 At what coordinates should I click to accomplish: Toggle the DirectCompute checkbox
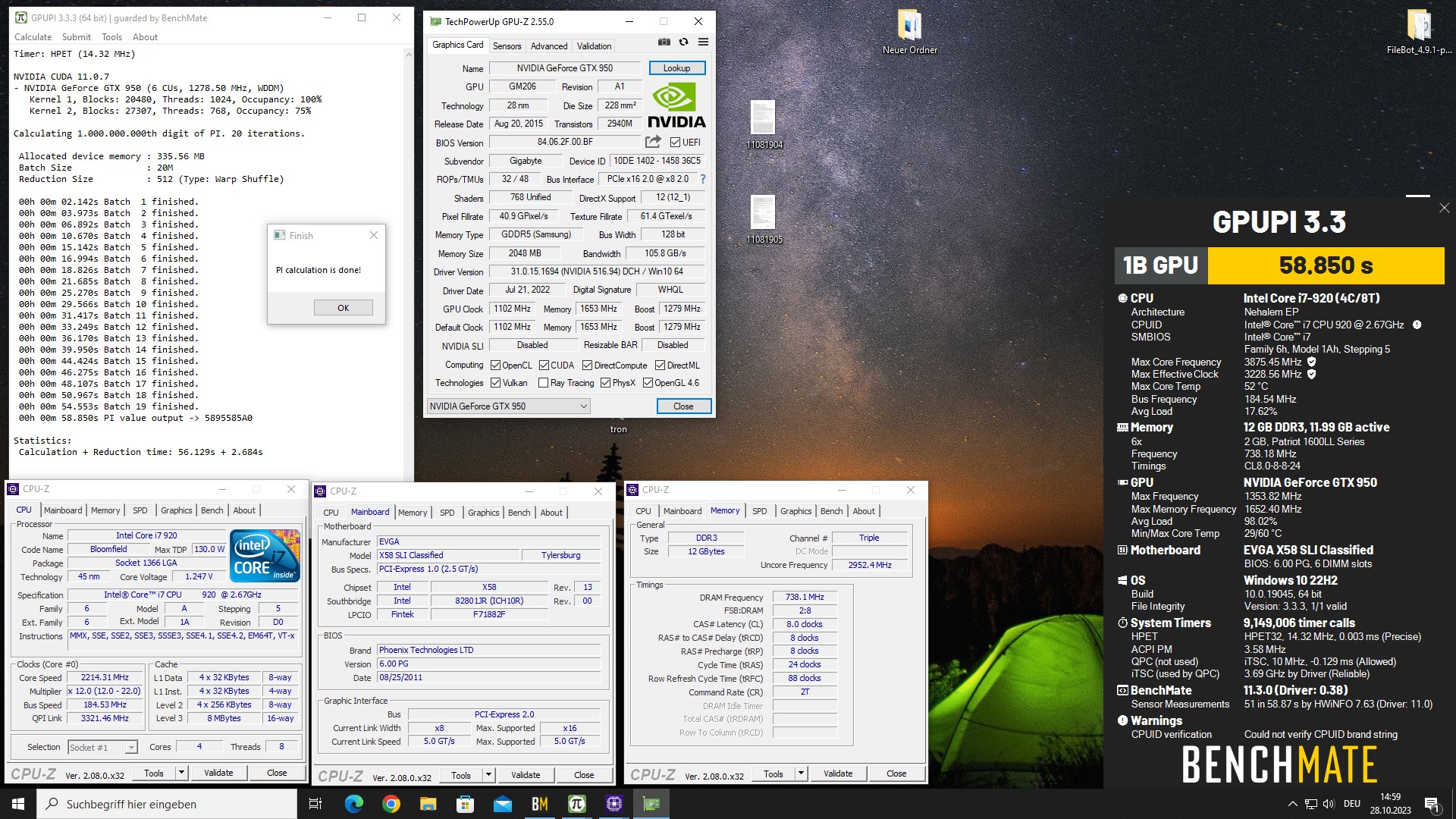click(587, 366)
